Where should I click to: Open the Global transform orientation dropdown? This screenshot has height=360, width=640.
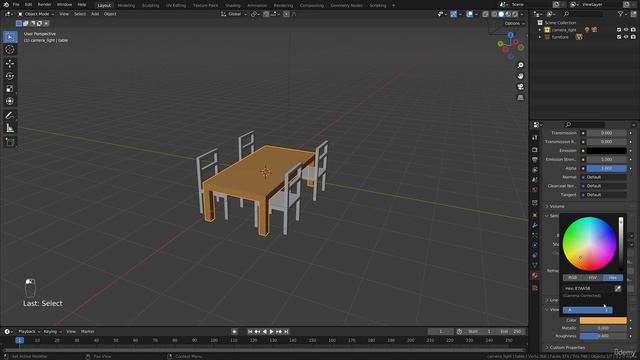(234, 14)
